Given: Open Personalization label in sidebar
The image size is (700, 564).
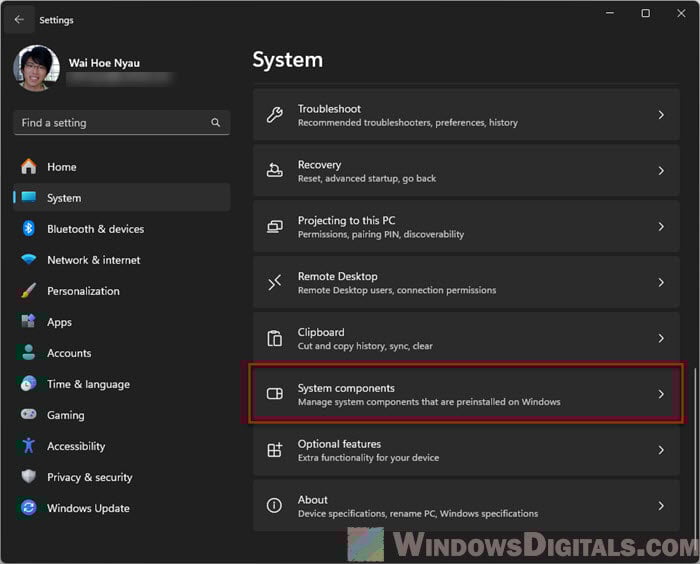Looking at the screenshot, I should [x=83, y=291].
